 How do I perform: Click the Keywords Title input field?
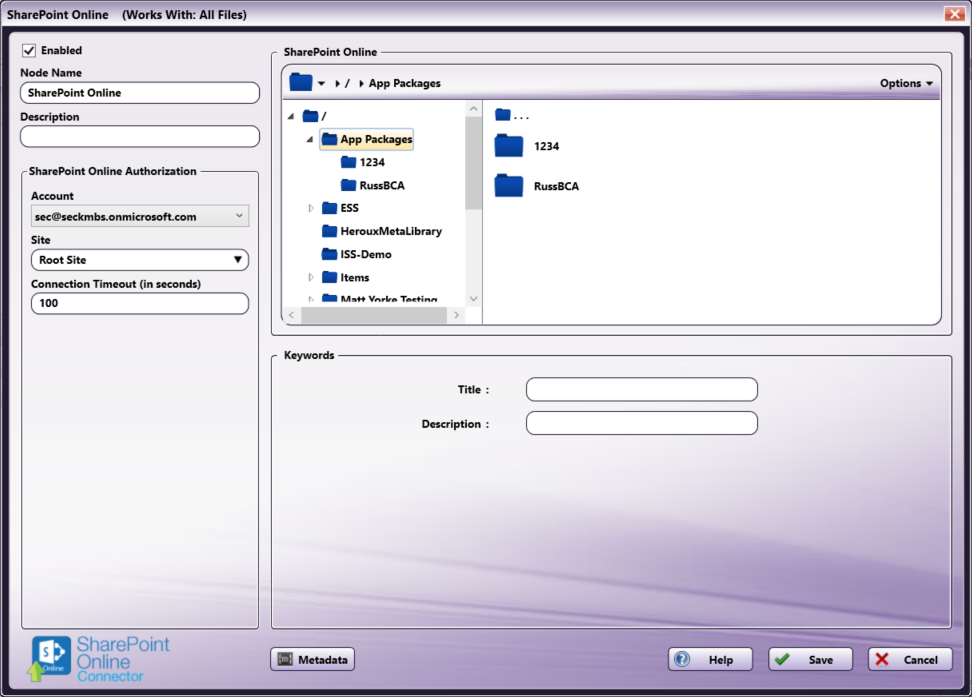click(642, 389)
